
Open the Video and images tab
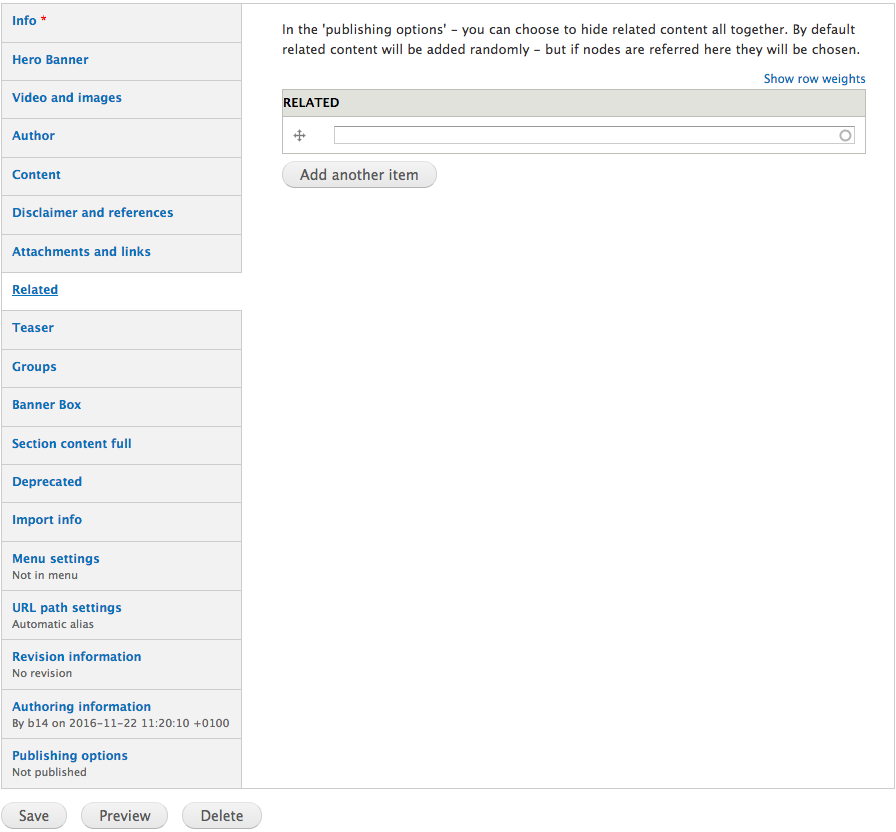(x=67, y=98)
